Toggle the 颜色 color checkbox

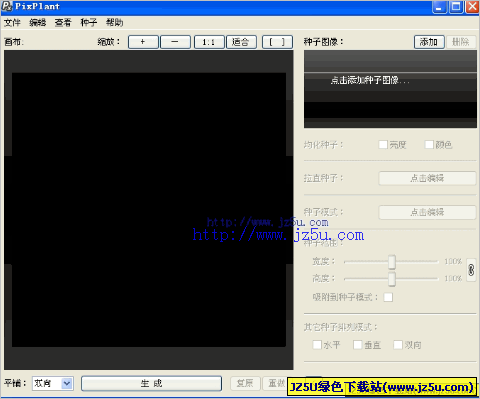point(429,144)
